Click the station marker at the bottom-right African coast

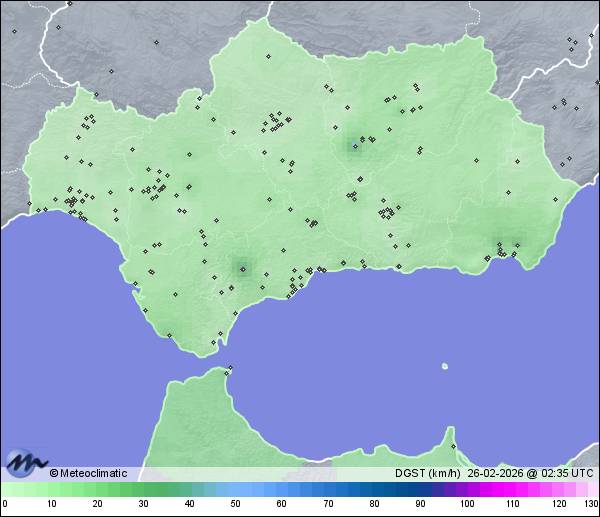pyautogui.click(x=452, y=446)
